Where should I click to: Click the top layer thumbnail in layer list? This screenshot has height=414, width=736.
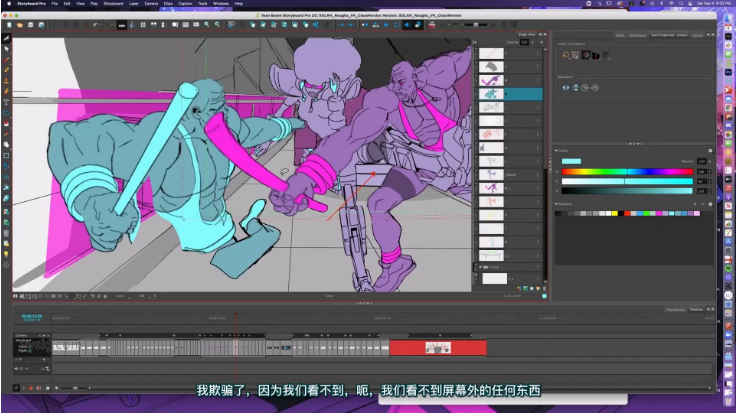[493, 53]
